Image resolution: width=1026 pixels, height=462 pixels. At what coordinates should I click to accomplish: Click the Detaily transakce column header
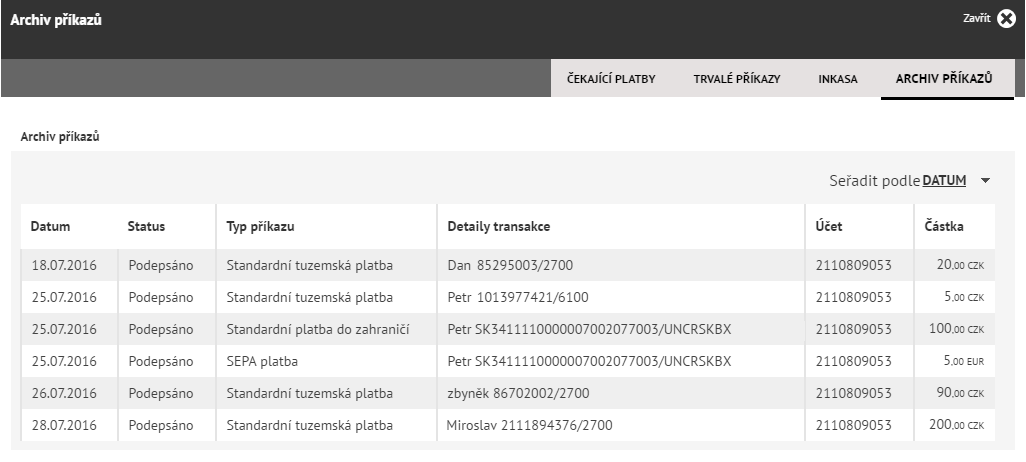point(499,226)
